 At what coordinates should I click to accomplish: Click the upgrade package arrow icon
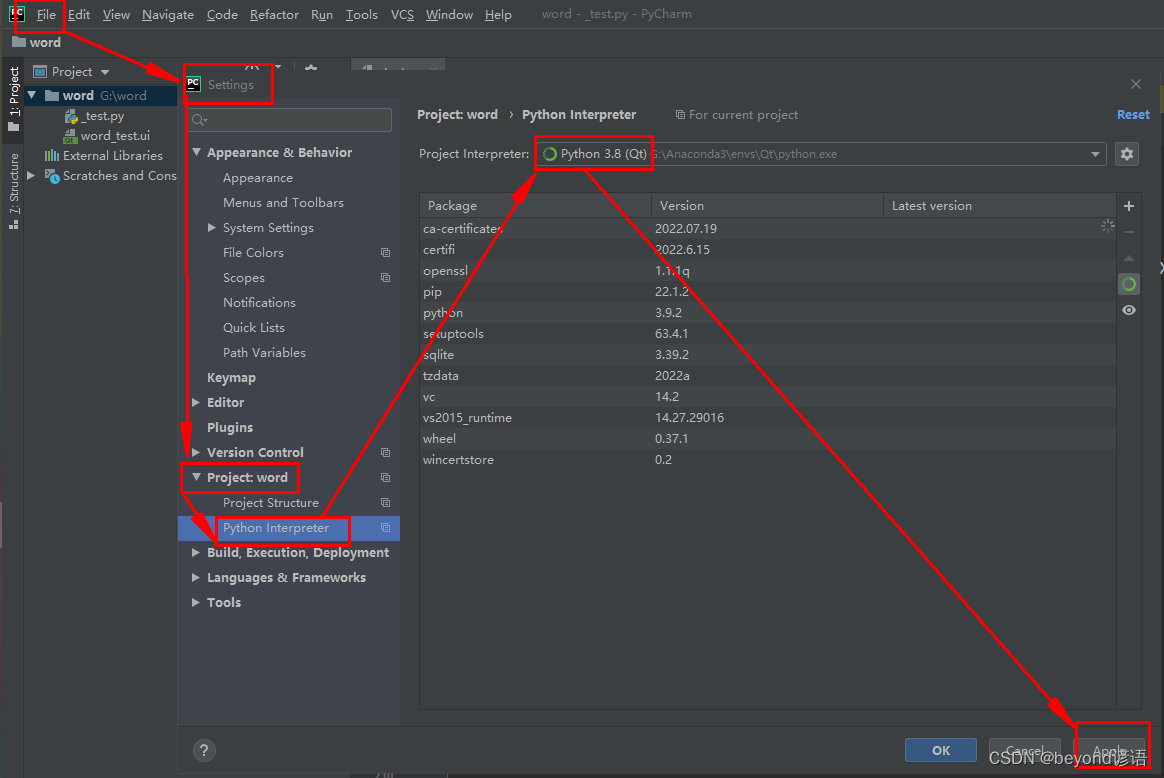click(1128, 258)
